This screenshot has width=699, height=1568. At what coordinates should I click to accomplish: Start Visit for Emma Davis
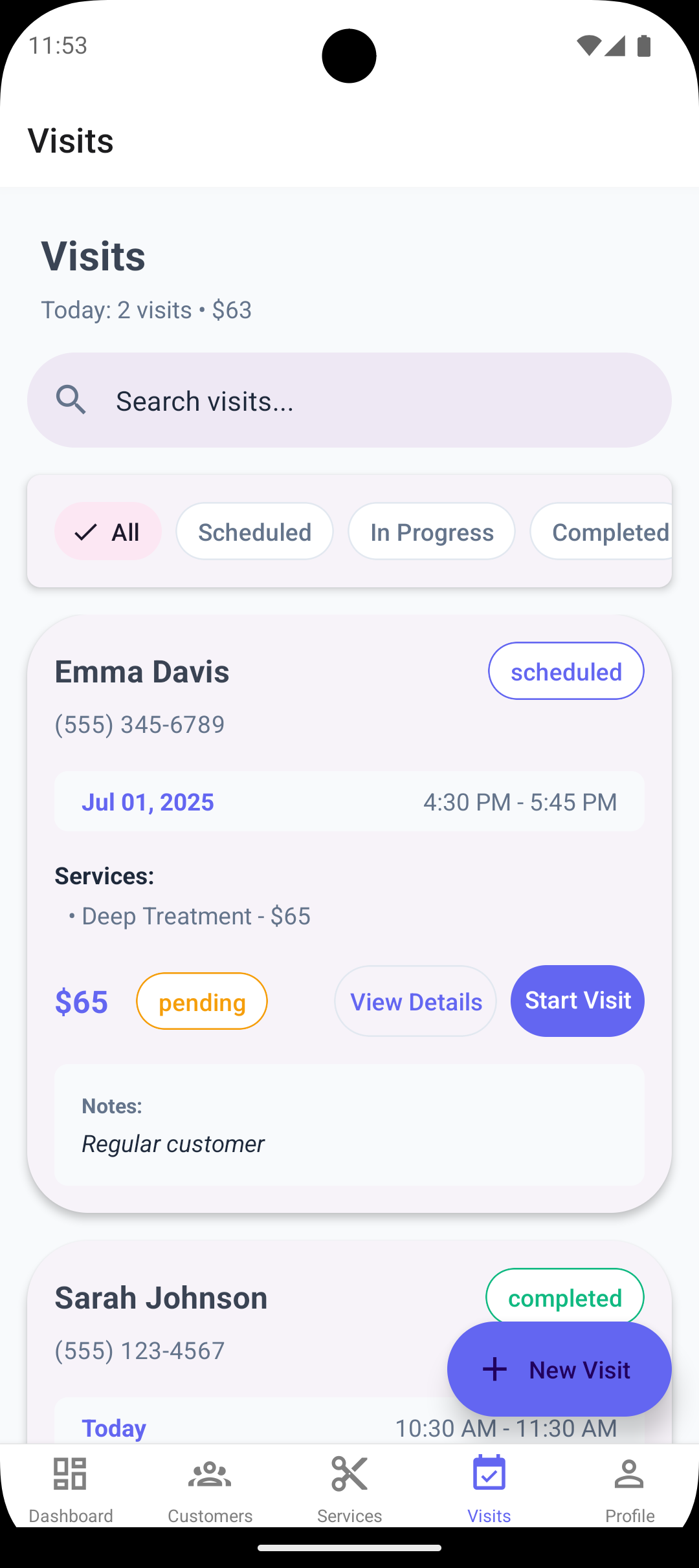(577, 1001)
